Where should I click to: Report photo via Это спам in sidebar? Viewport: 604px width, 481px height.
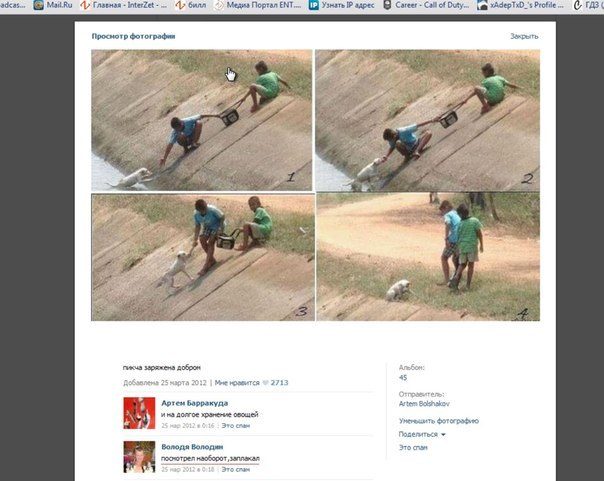point(413,447)
